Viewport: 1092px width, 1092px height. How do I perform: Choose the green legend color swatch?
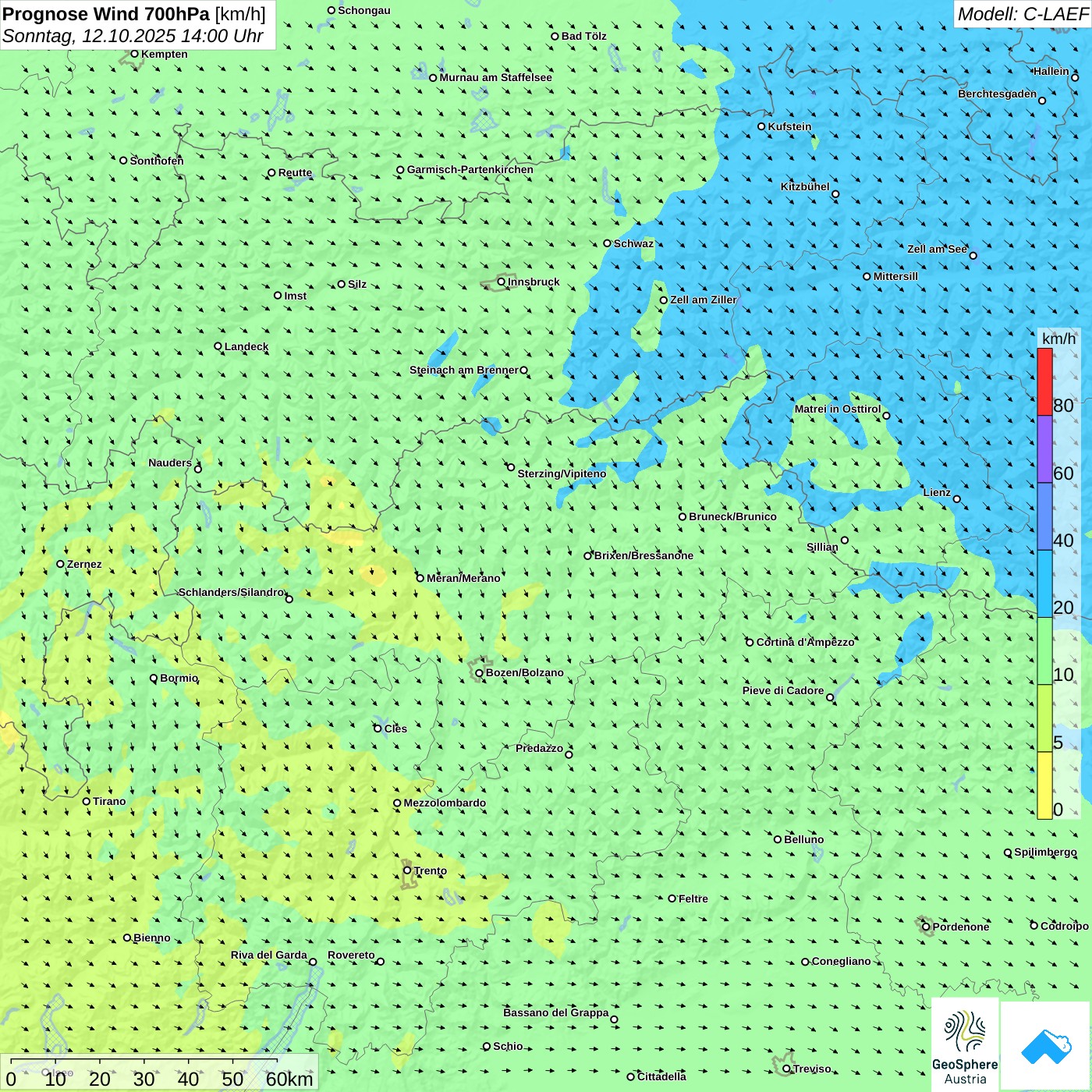click(1044, 651)
